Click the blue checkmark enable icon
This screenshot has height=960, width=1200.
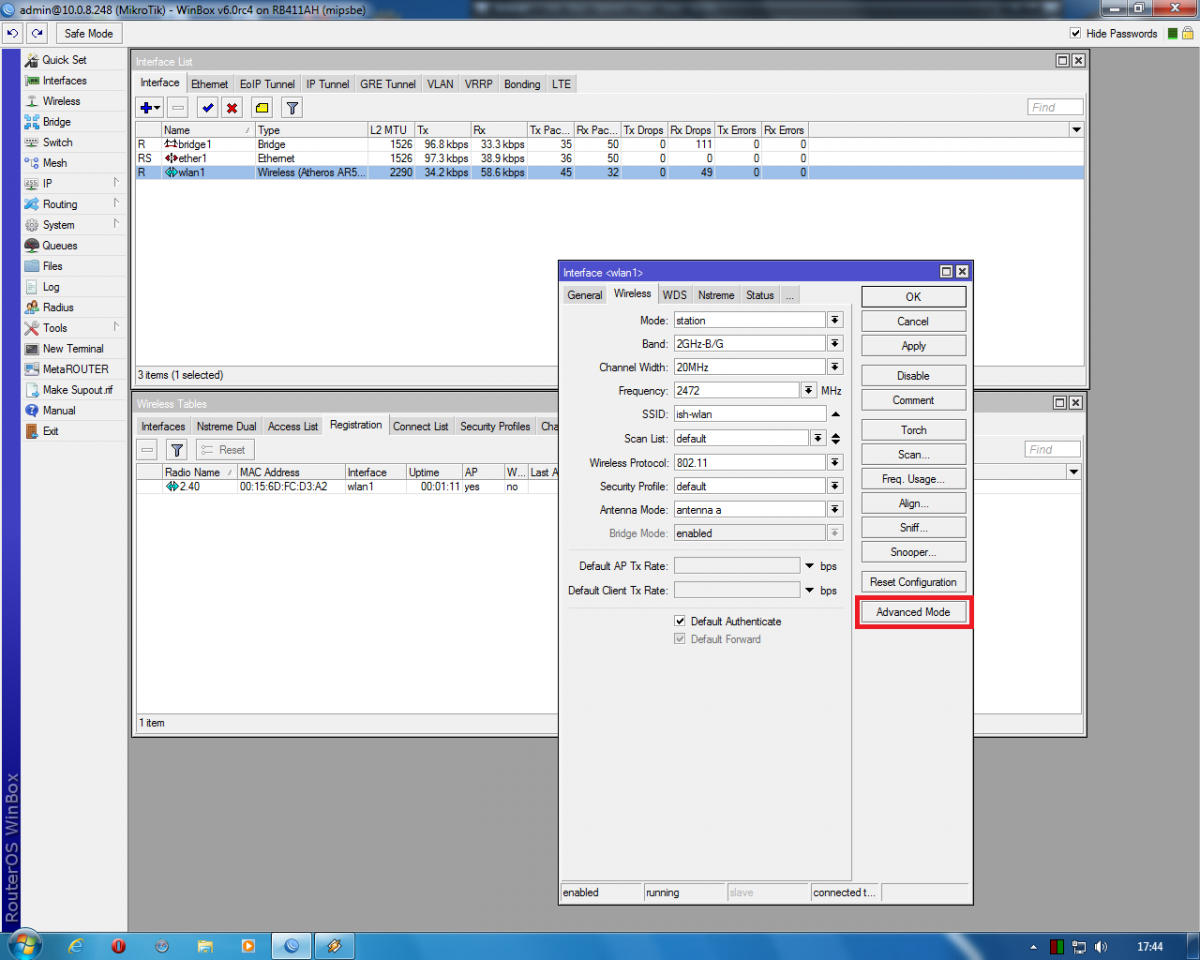pyautogui.click(x=207, y=107)
